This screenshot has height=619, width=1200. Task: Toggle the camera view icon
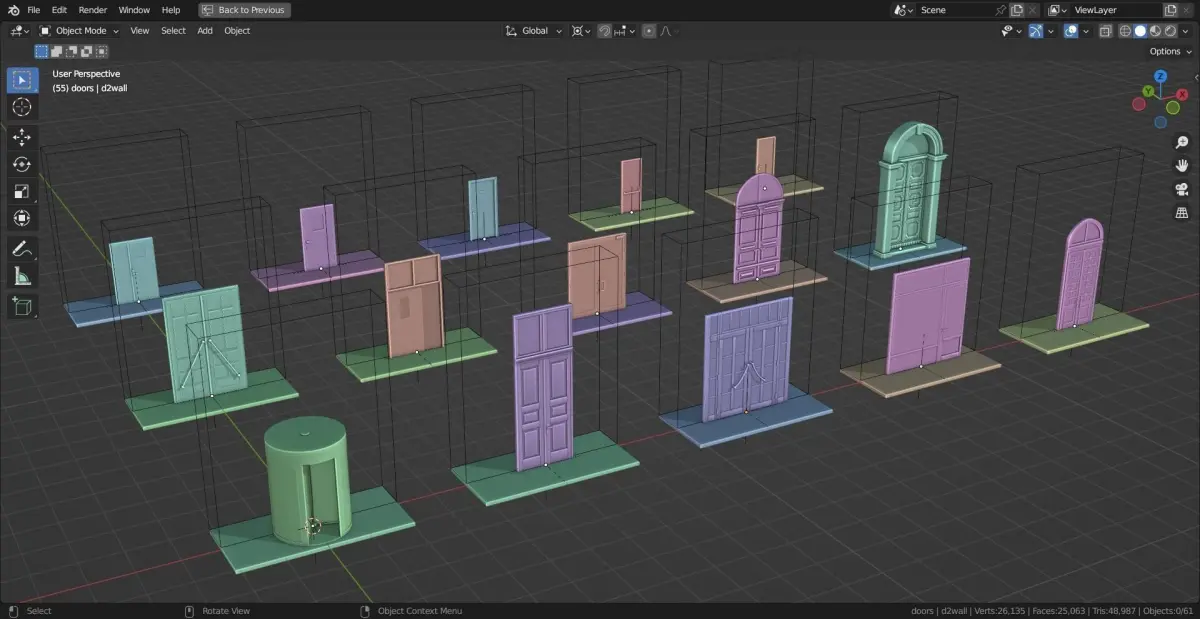point(1181,189)
